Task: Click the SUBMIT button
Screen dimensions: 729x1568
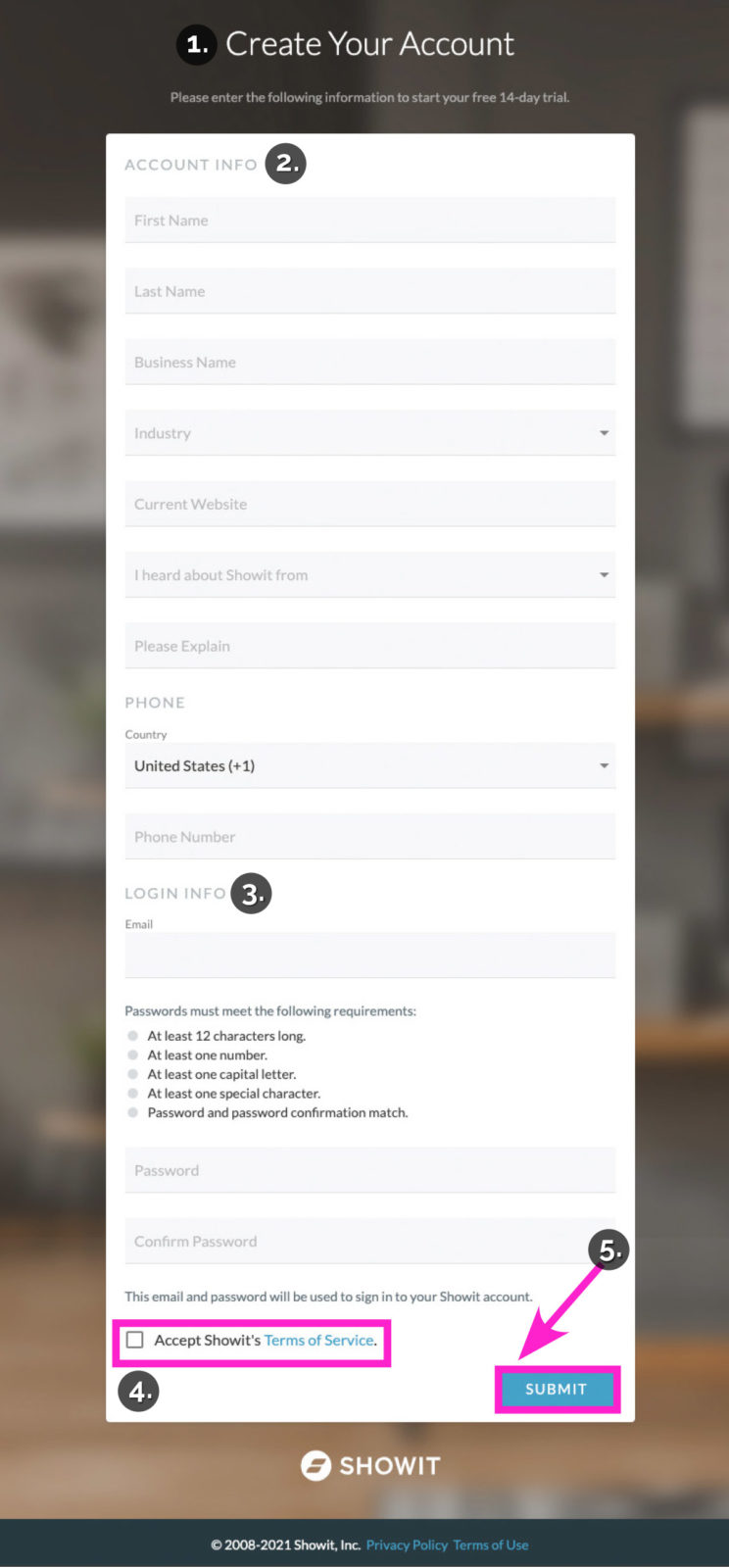Action: coord(556,1389)
